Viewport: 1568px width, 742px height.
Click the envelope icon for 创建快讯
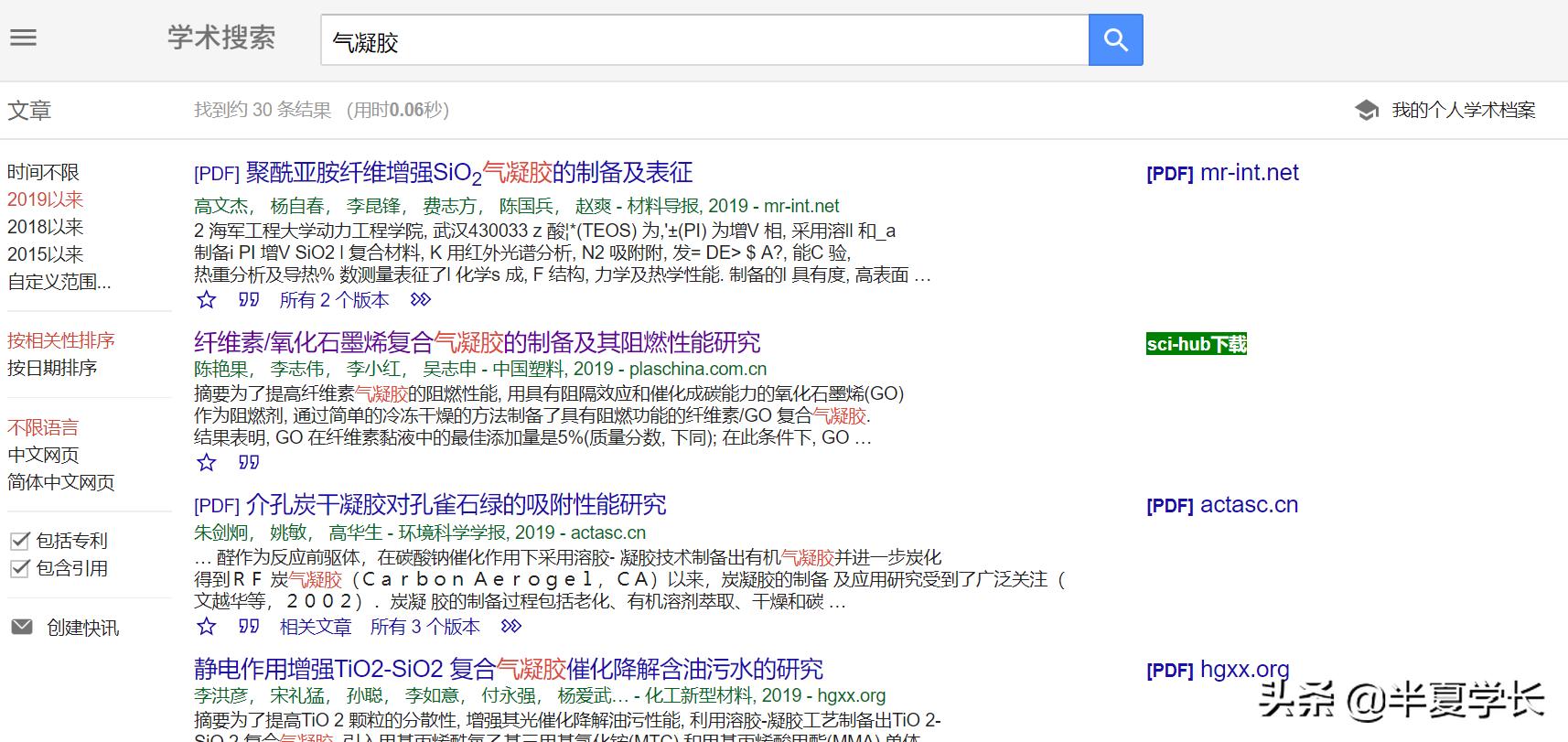[x=22, y=627]
